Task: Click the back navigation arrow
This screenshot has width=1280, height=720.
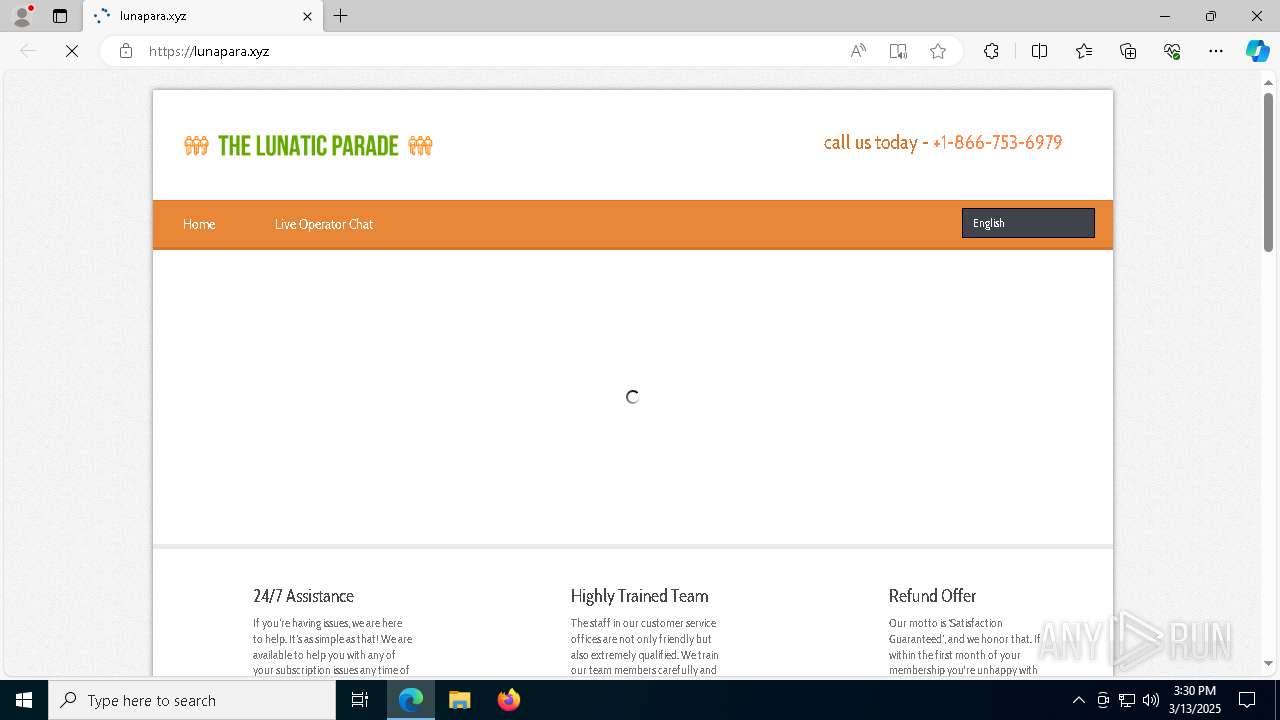Action: pyautogui.click(x=28, y=51)
